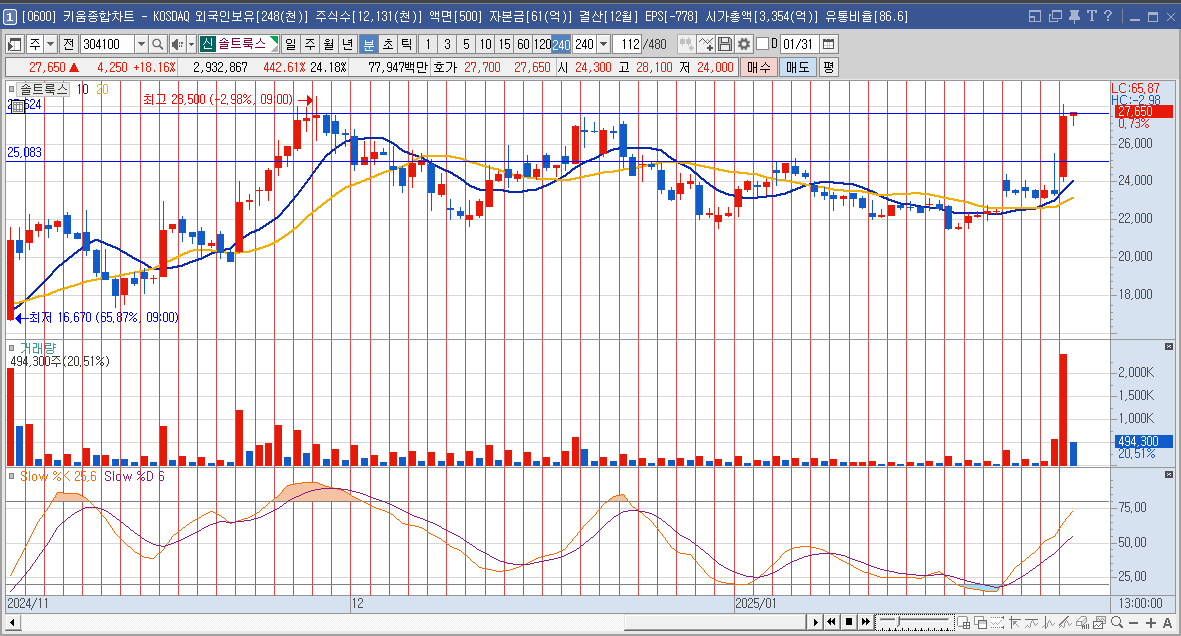Click the pin window icon in title bar
Image resolution: width=1181 pixels, height=636 pixels.
pyautogui.click(x=1075, y=17)
